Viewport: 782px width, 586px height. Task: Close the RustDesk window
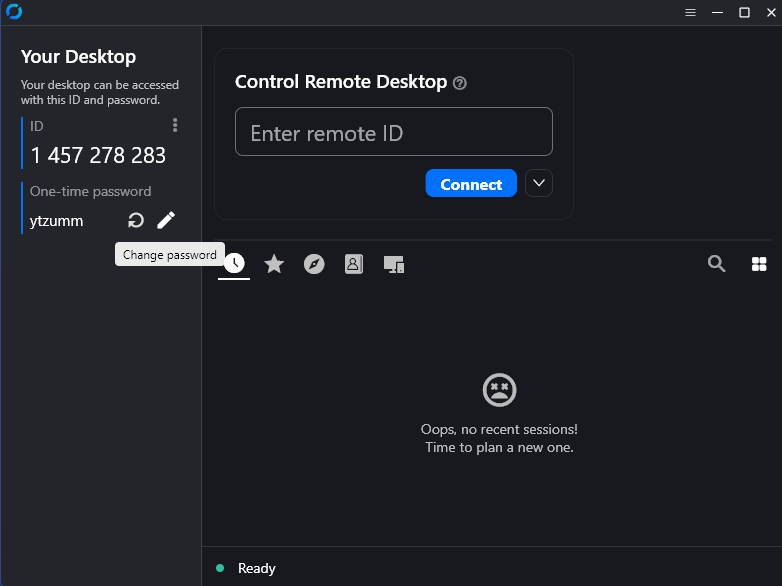[x=771, y=12]
